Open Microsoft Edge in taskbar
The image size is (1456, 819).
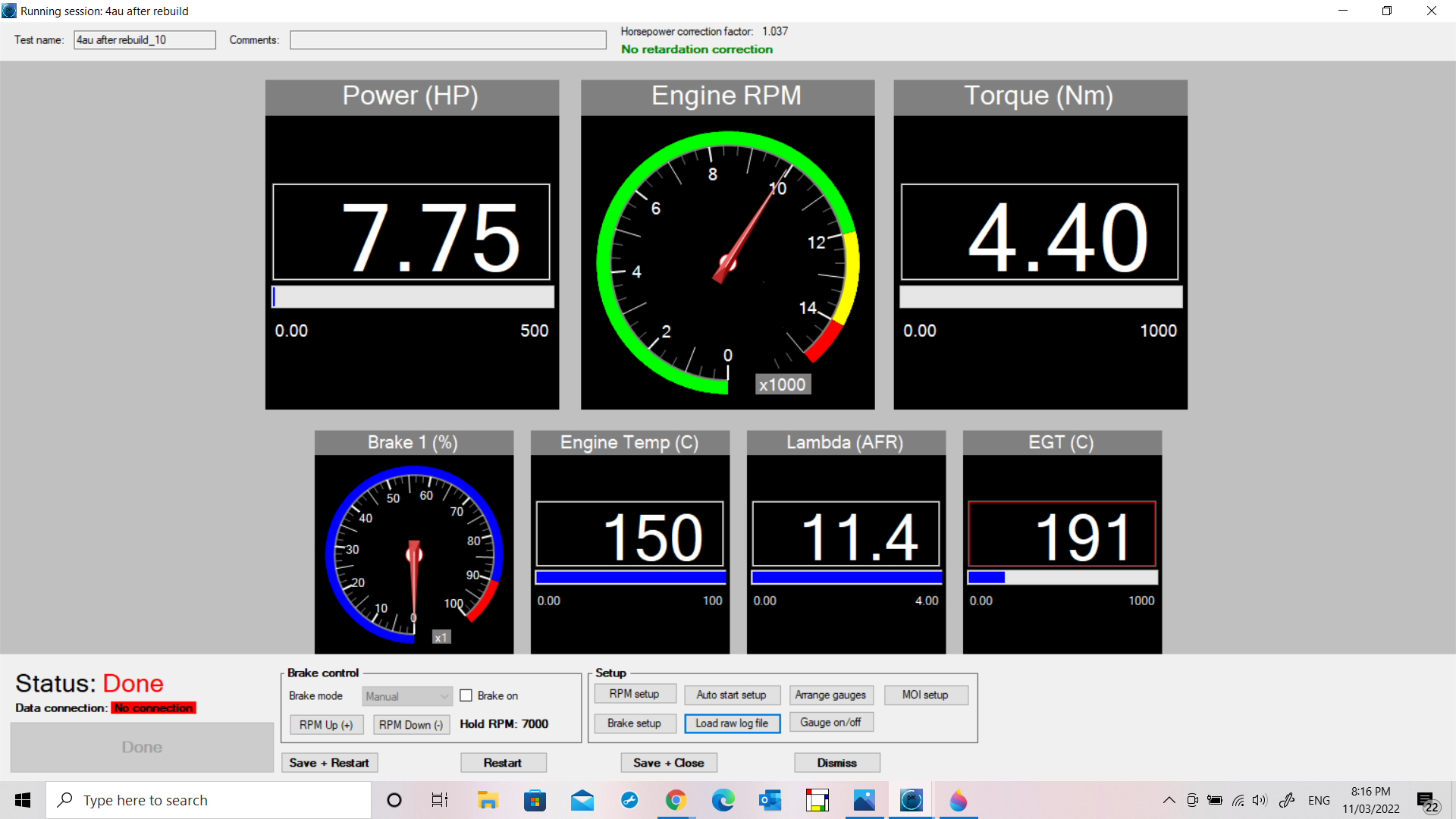click(723, 800)
